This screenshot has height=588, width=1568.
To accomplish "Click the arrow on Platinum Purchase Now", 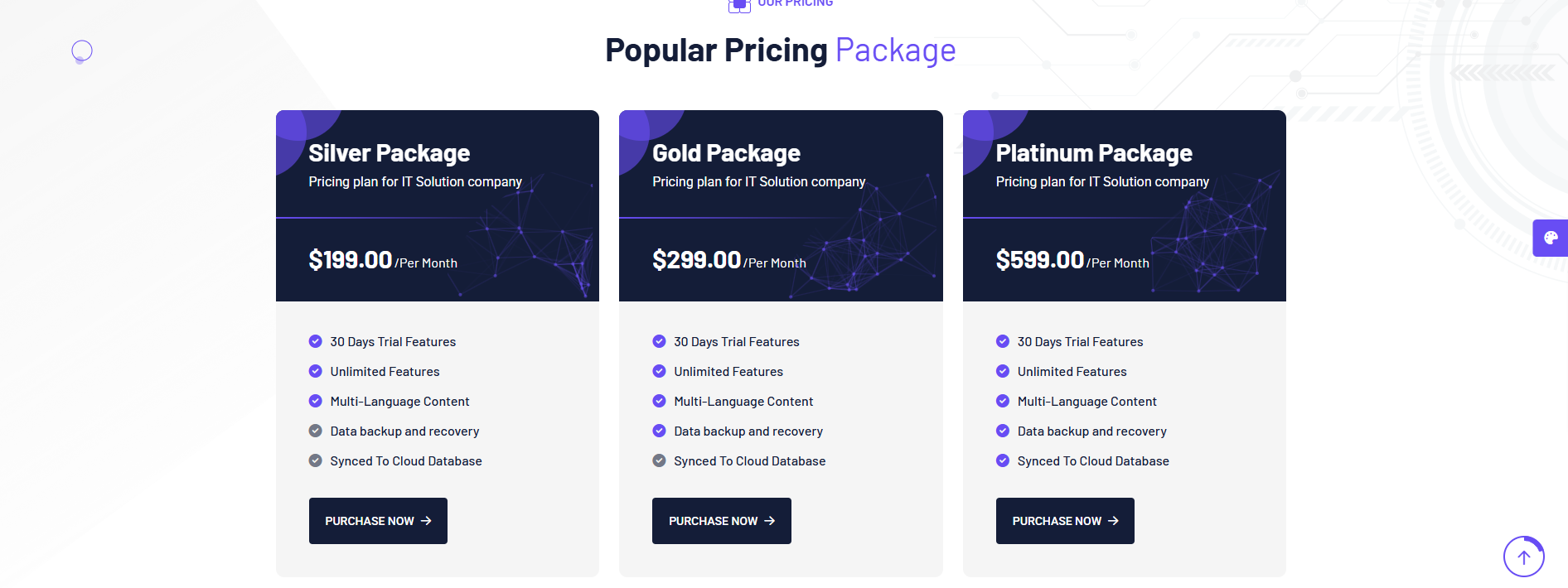I will (1113, 521).
